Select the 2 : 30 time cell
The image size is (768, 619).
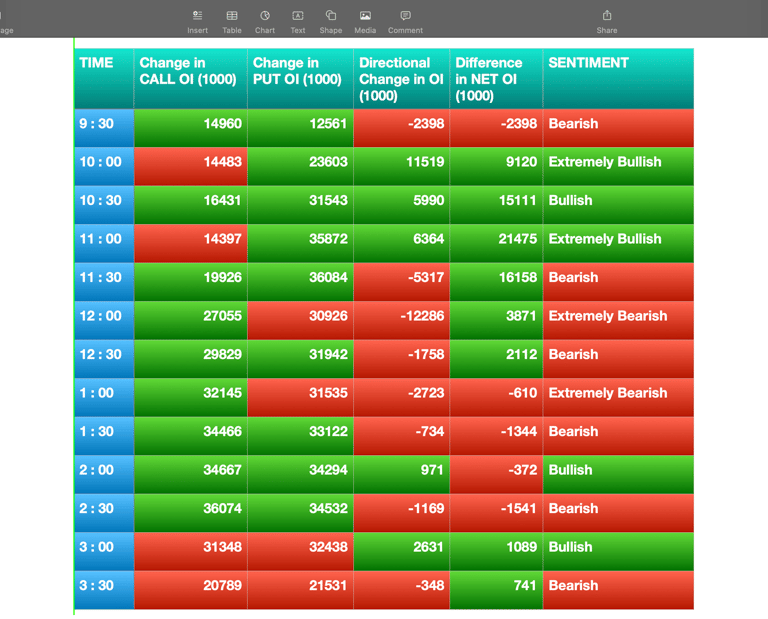pyautogui.click(x=104, y=513)
